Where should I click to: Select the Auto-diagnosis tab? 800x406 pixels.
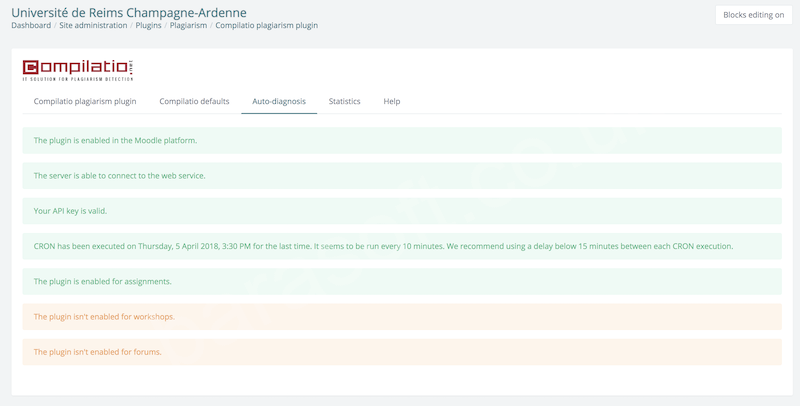coord(279,101)
